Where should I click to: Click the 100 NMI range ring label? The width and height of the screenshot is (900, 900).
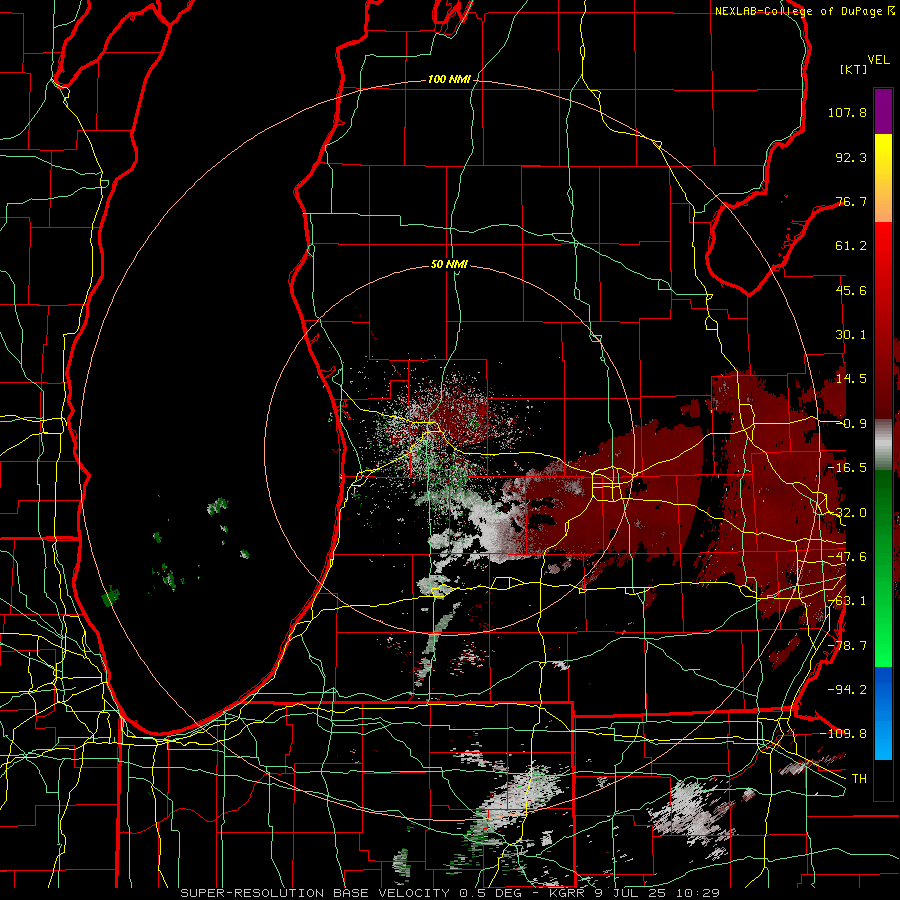click(x=449, y=79)
